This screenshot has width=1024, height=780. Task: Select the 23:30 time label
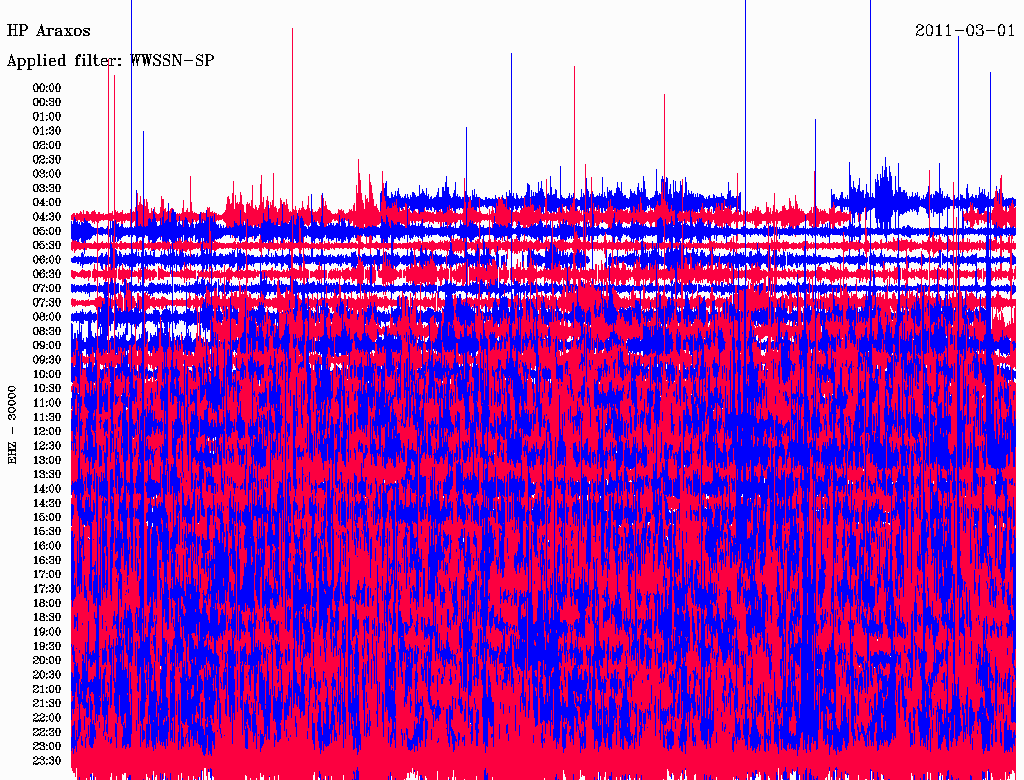(47, 760)
